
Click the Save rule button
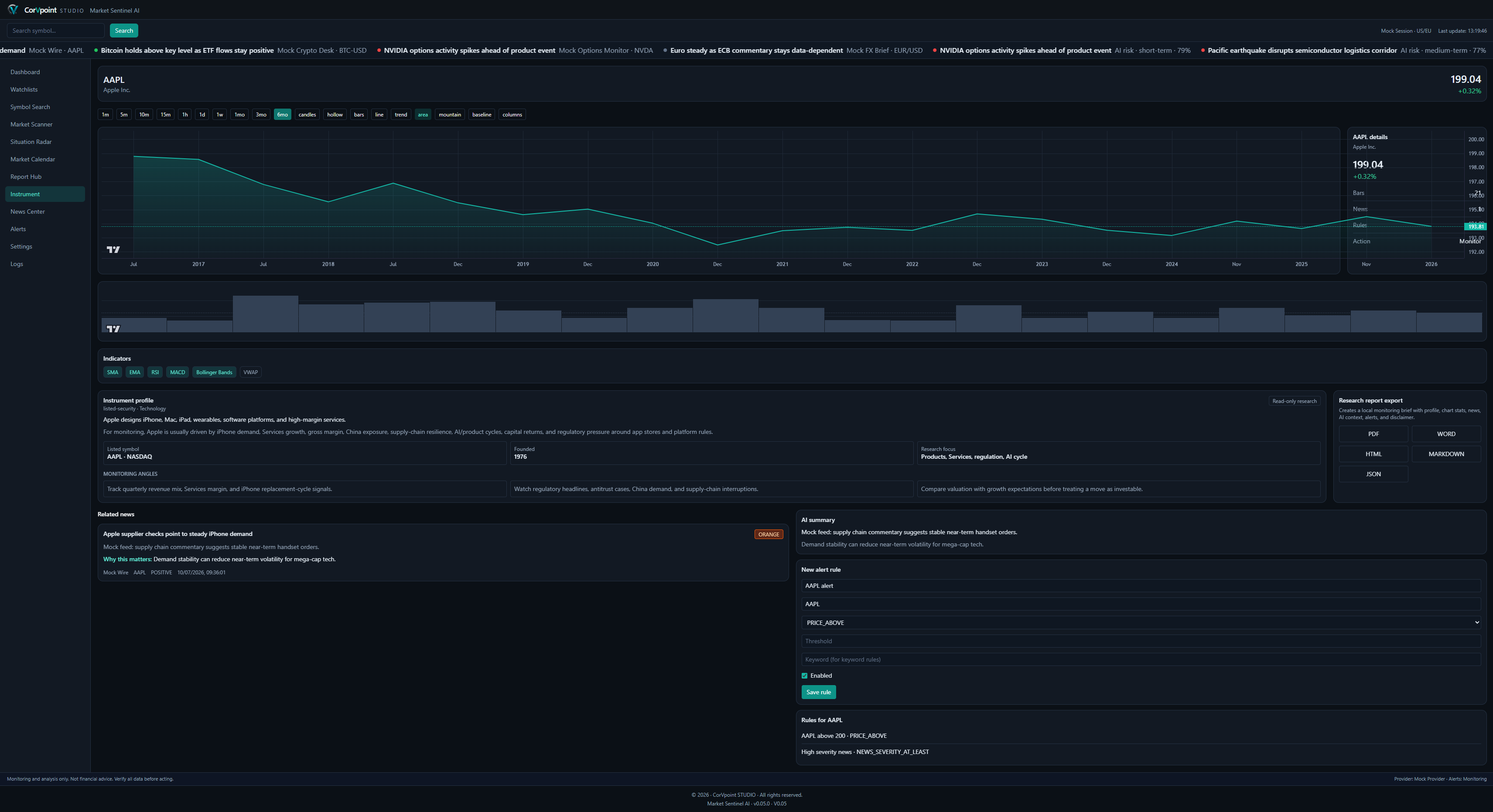tap(818, 692)
